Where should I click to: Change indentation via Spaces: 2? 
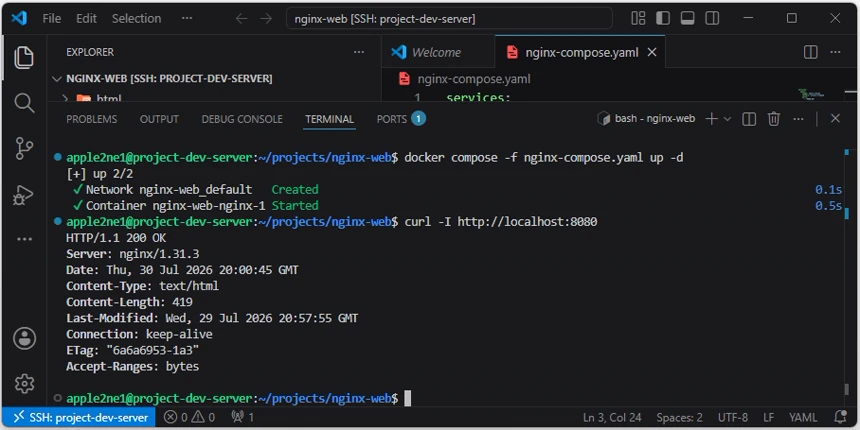680,417
